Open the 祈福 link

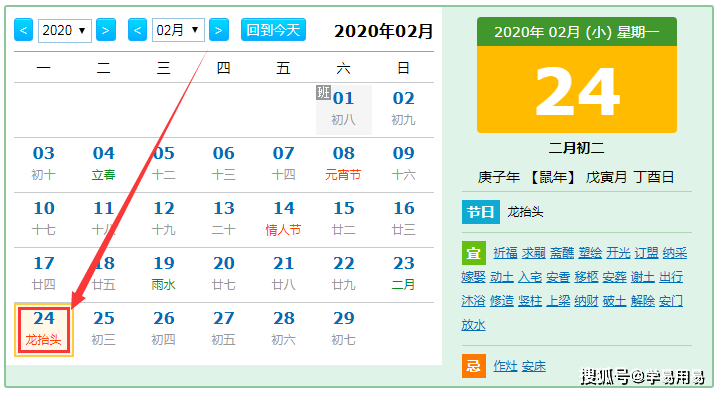coord(505,253)
